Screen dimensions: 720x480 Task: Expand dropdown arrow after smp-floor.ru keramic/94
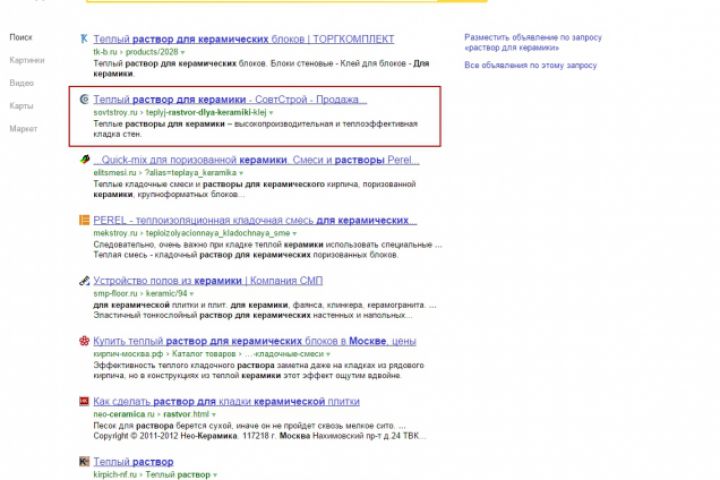click(191, 294)
